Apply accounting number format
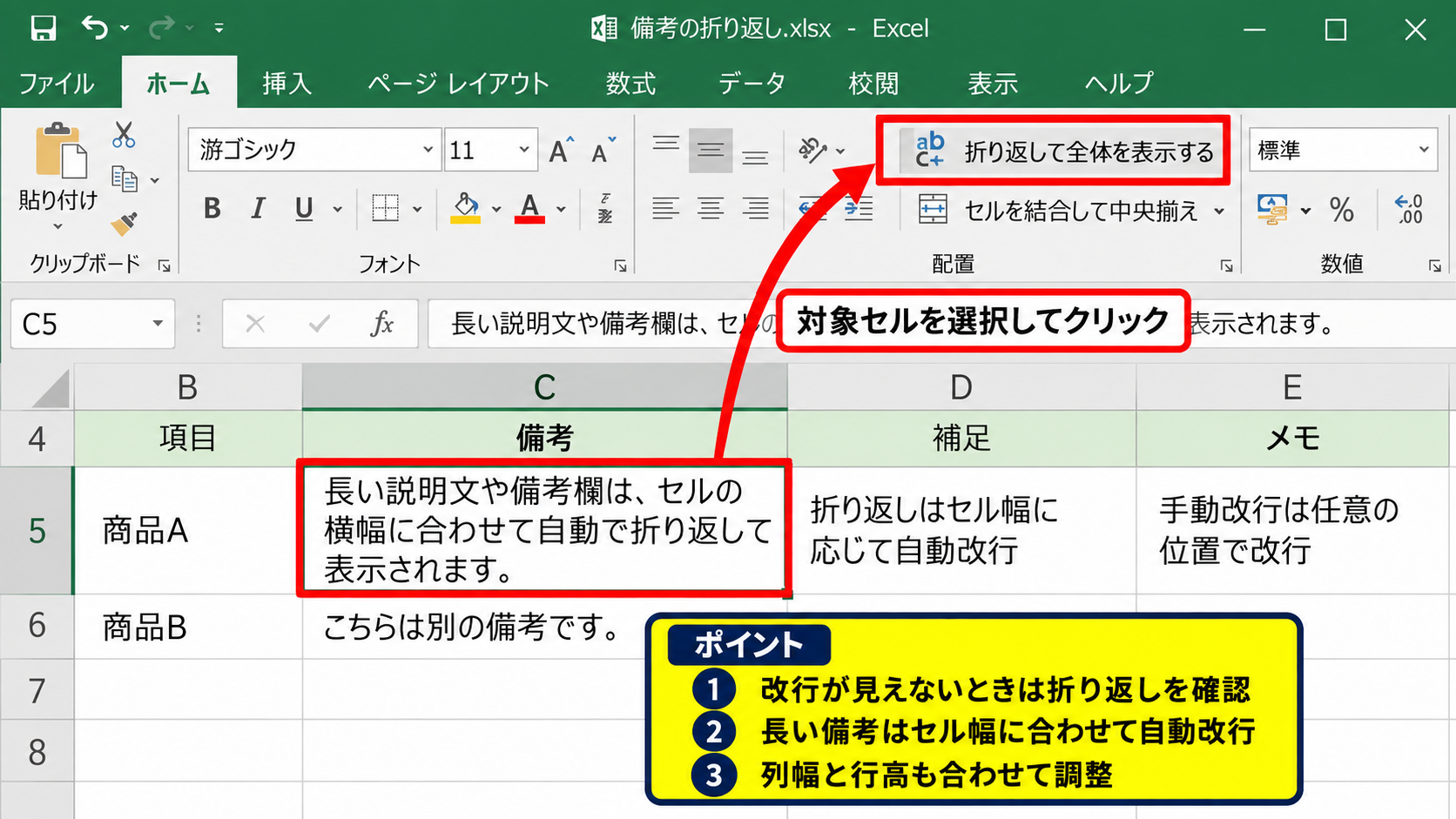Screen dimensions: 1456x819 click(x=1272, y=209)
